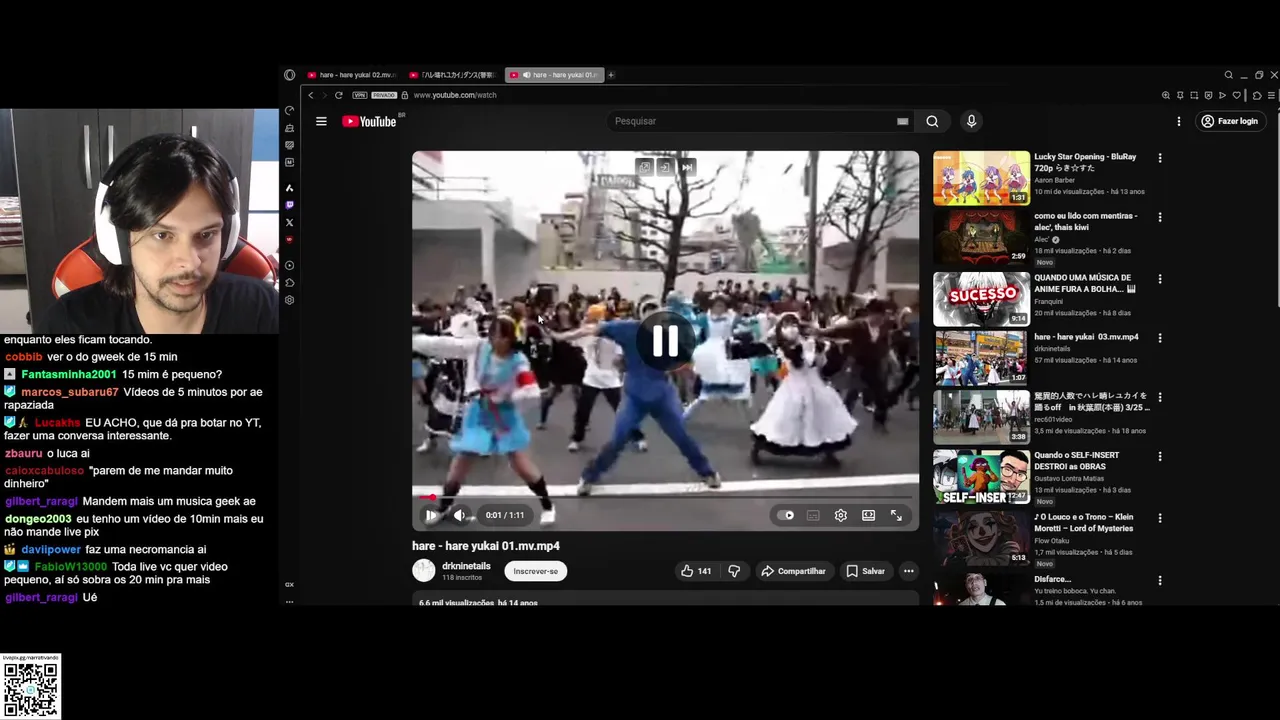The width and height of the screenshot is (1280, 720).
Task: Open options for 'como eu lido com mentiras'
Action: [x=1160, y=217]
